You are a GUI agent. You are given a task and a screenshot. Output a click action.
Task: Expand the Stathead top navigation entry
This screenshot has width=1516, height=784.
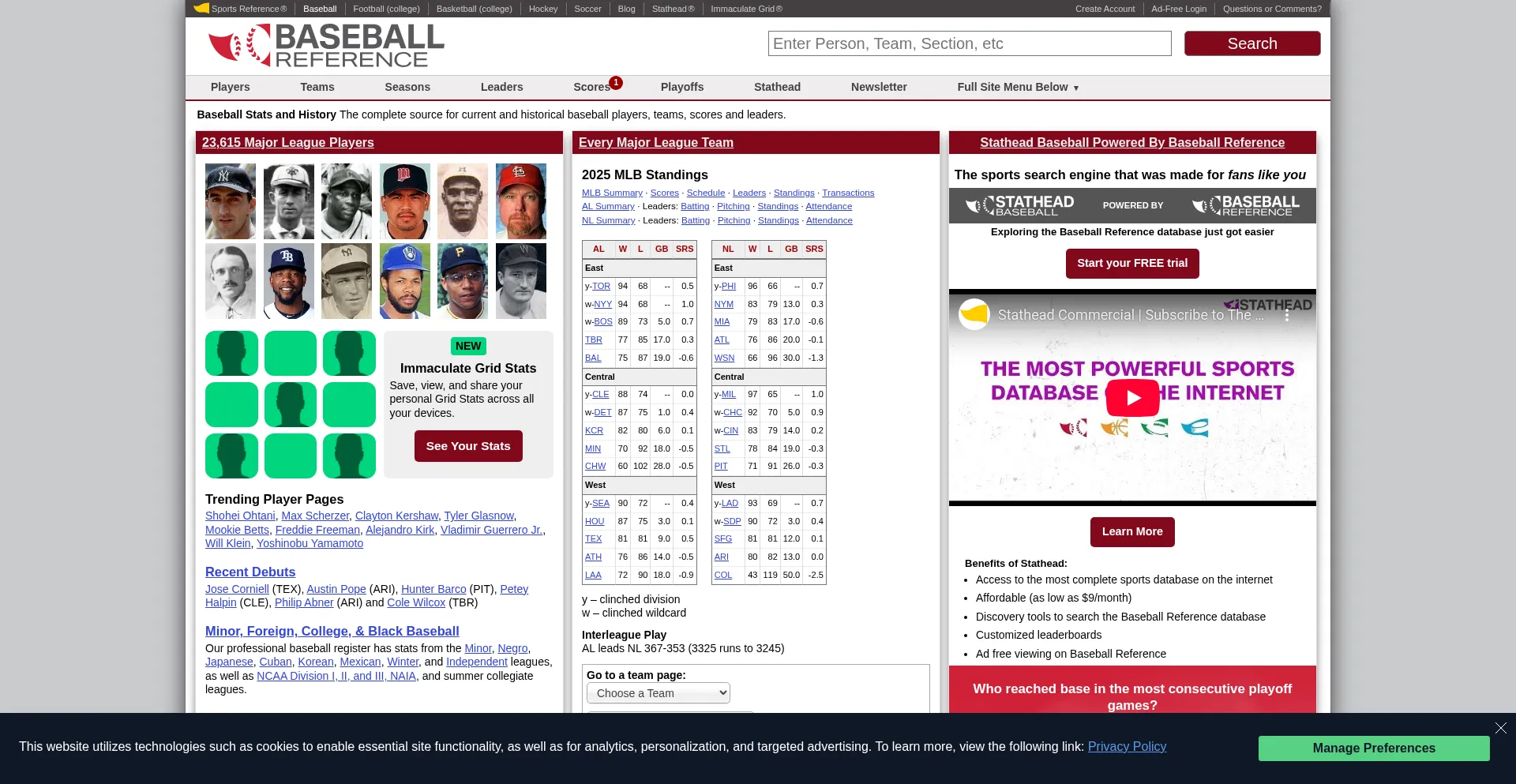click(777, 87)
